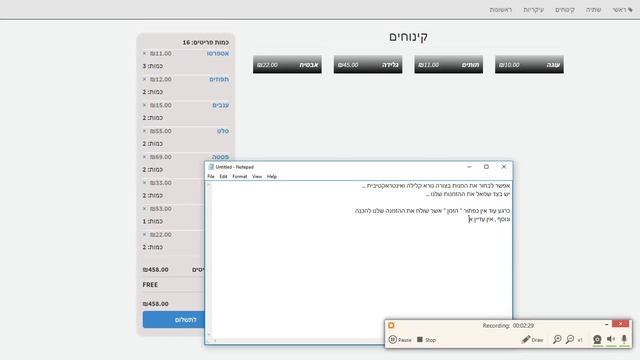Image resolution: width=640 pixels, height=360 pixels.
Task: Activate the Draw pencil tool
Action: click(x=532, y=340)
